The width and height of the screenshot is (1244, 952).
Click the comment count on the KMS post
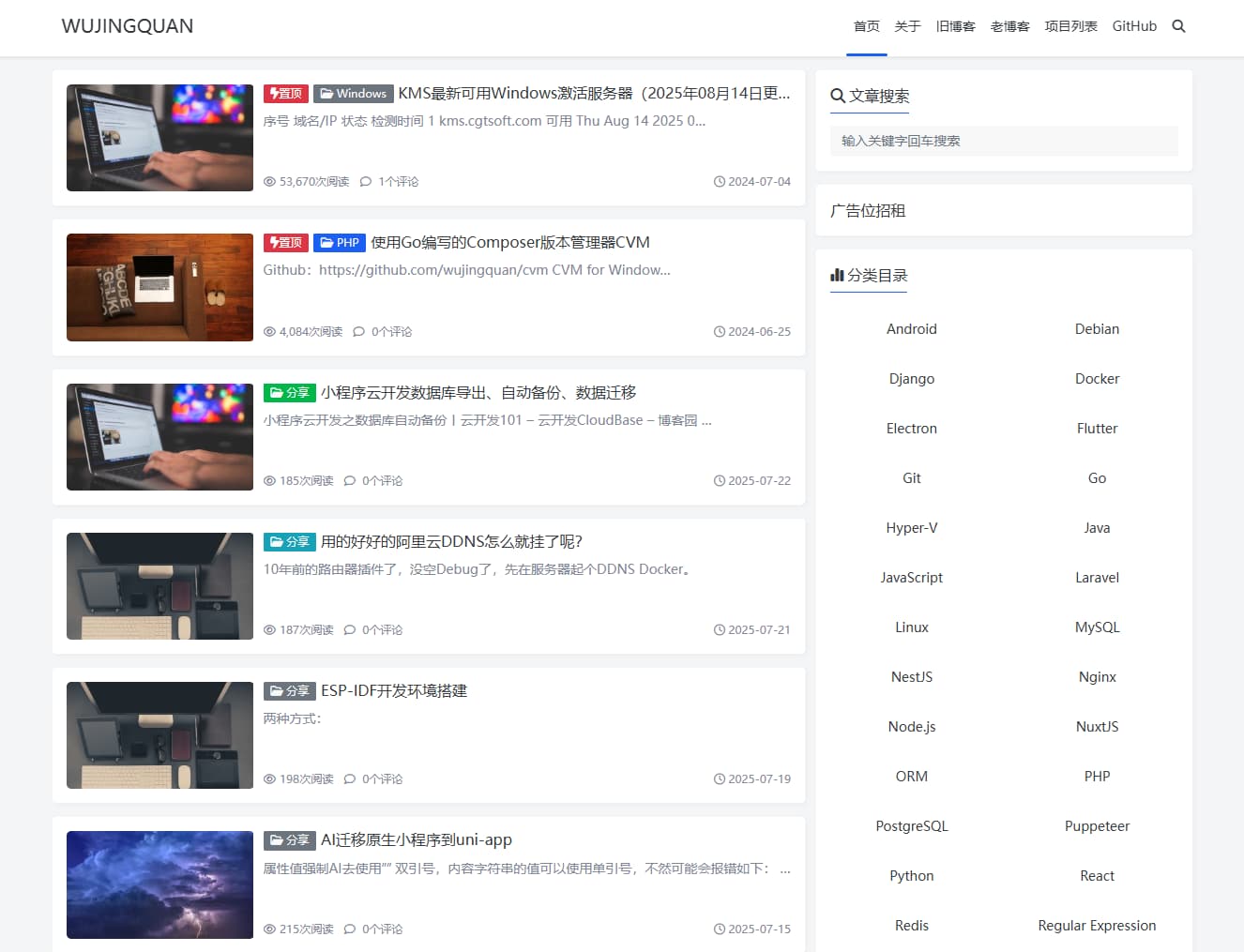pos(389,182)
